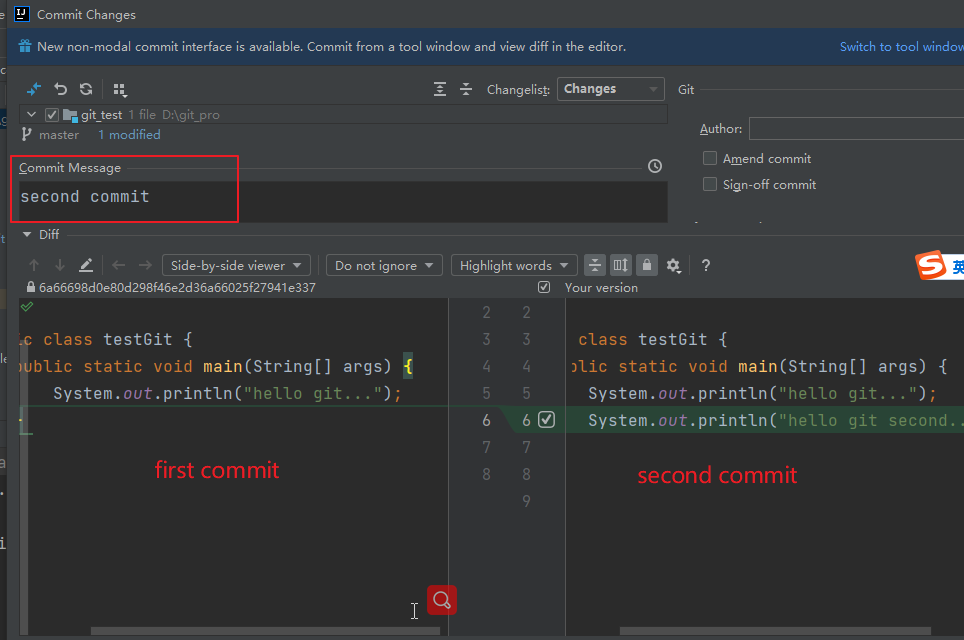
Task: Click the red magnifier search icon
Action: pos(442,599)
